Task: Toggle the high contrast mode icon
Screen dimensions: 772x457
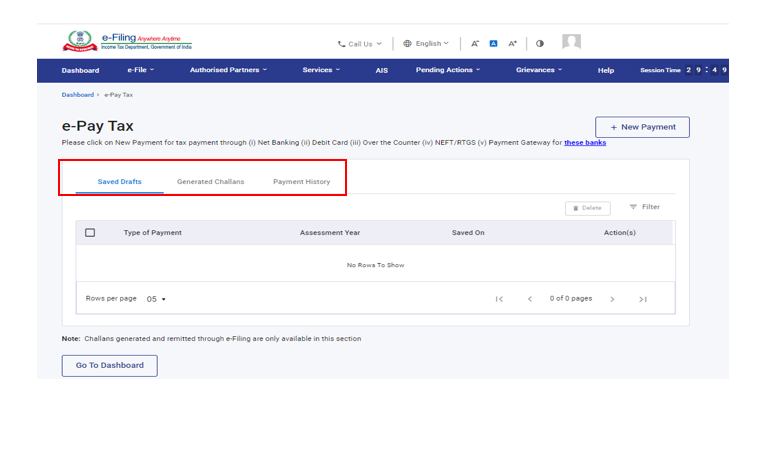Action: [x=540, y=44]
